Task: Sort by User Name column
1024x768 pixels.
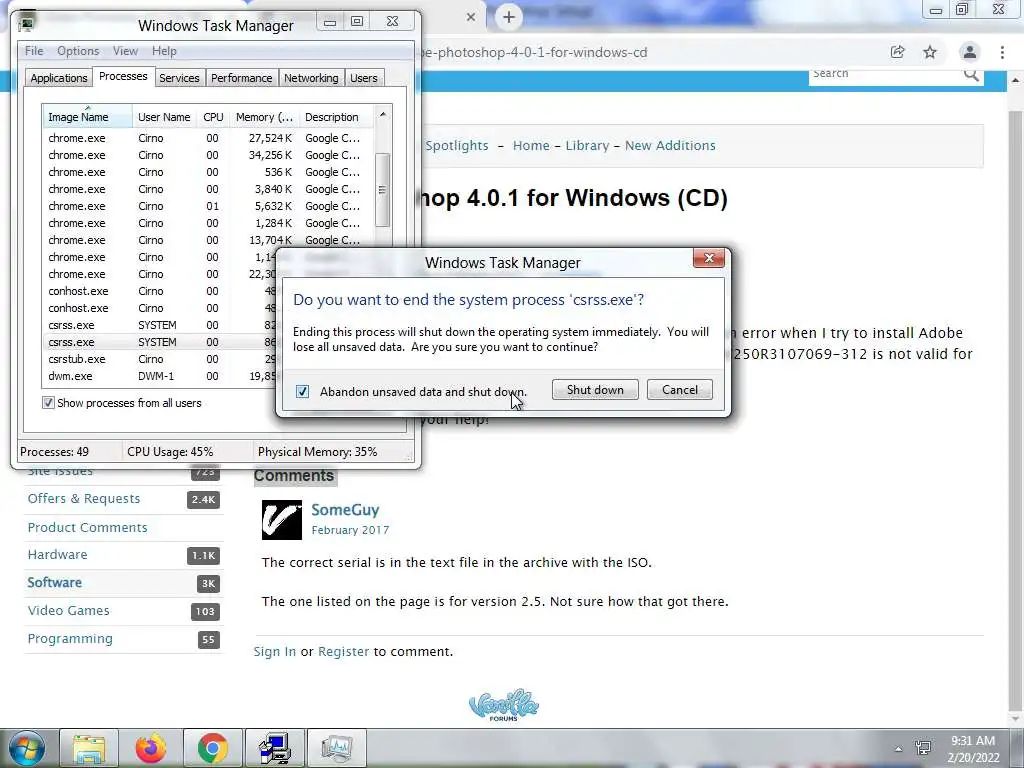Action: pyautogui.click(x=164, y=117)
